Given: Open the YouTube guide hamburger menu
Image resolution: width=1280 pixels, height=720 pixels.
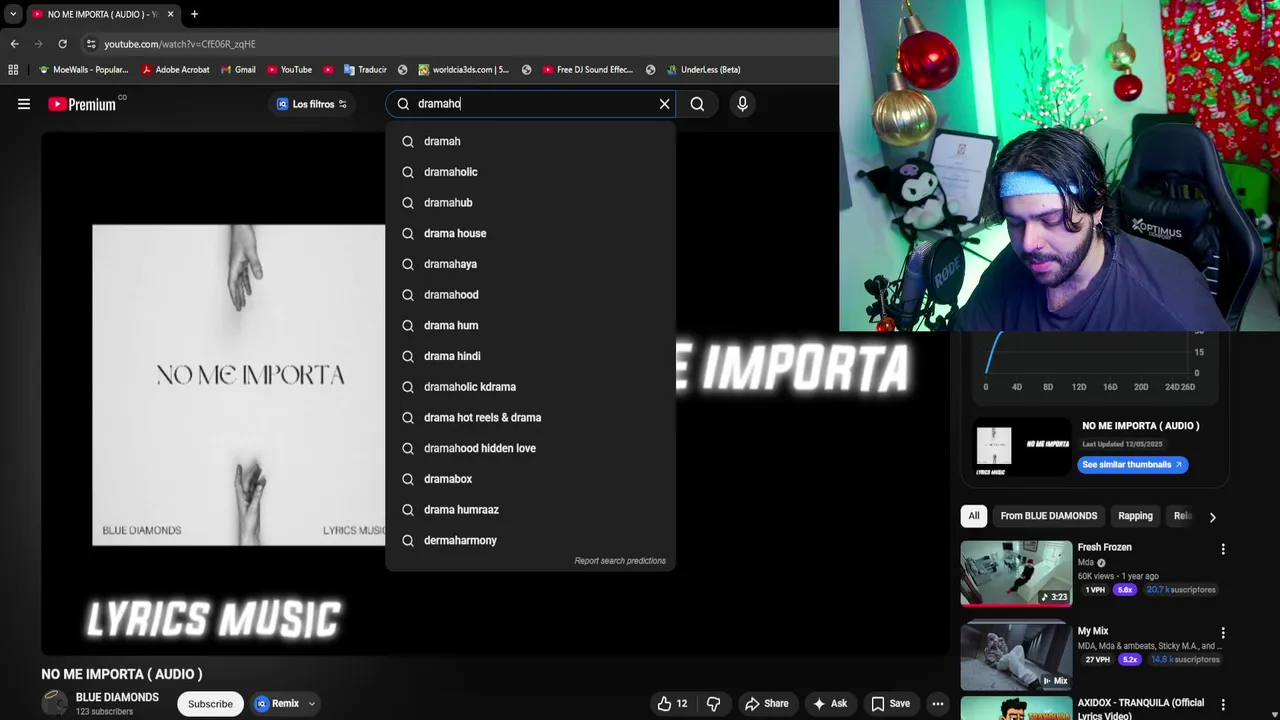Looking at the screenshot, I should point(24,104).
